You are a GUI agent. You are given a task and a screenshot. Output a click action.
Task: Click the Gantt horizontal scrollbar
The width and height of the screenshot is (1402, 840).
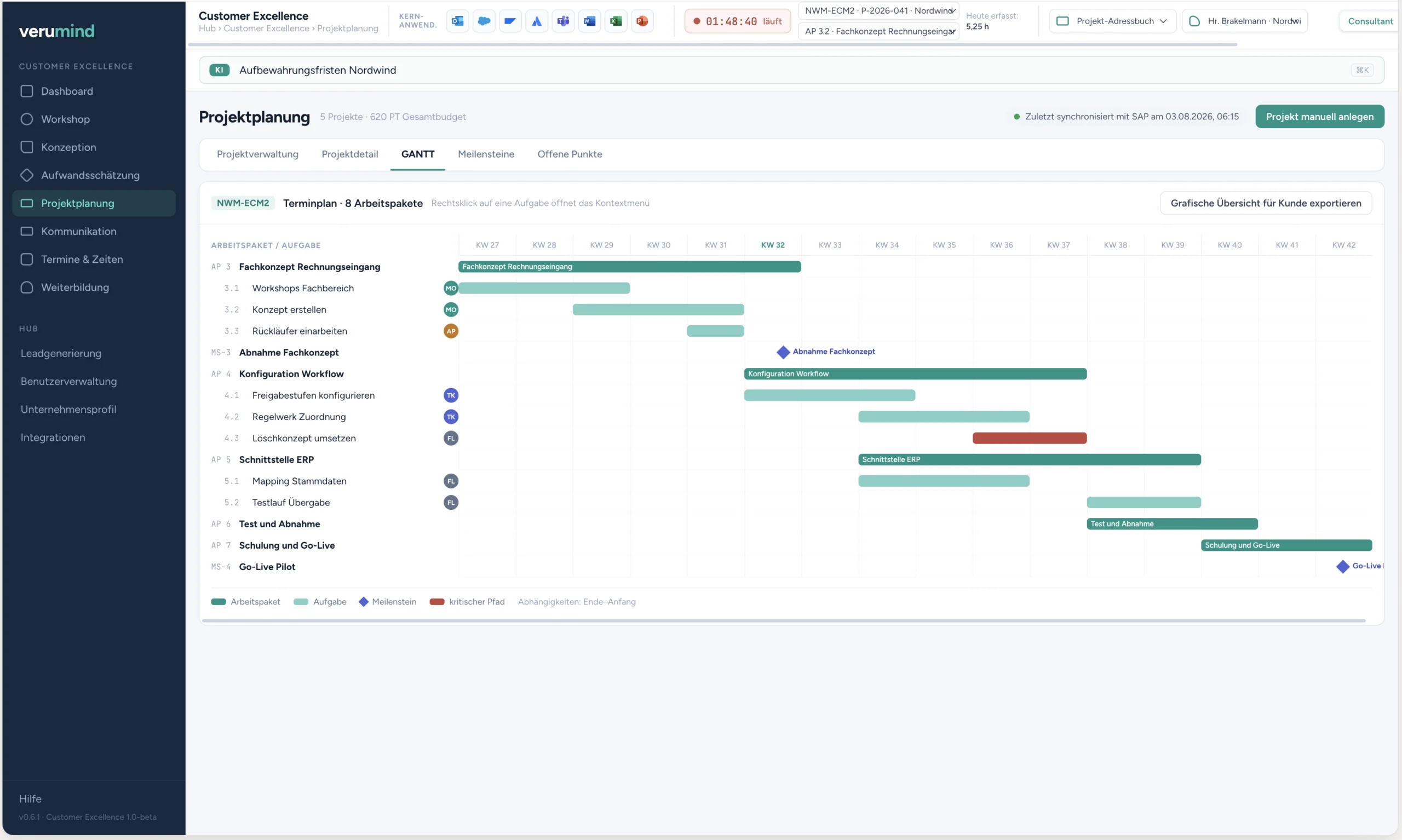[x=784, y=621]
